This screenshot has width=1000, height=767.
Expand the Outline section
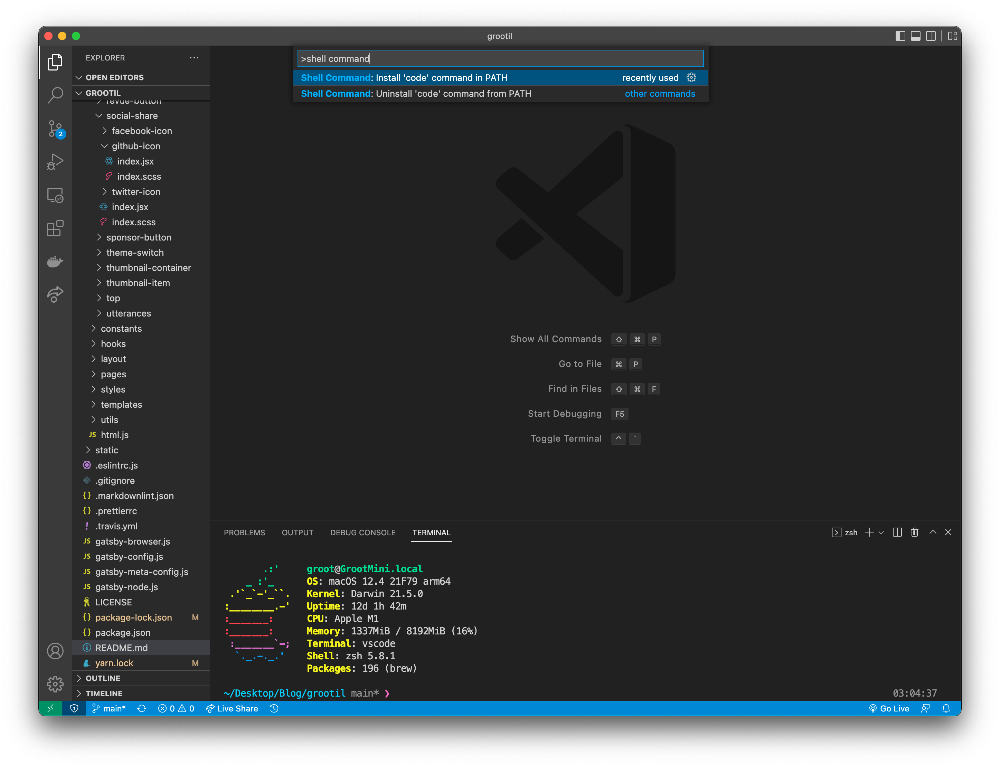142,678
